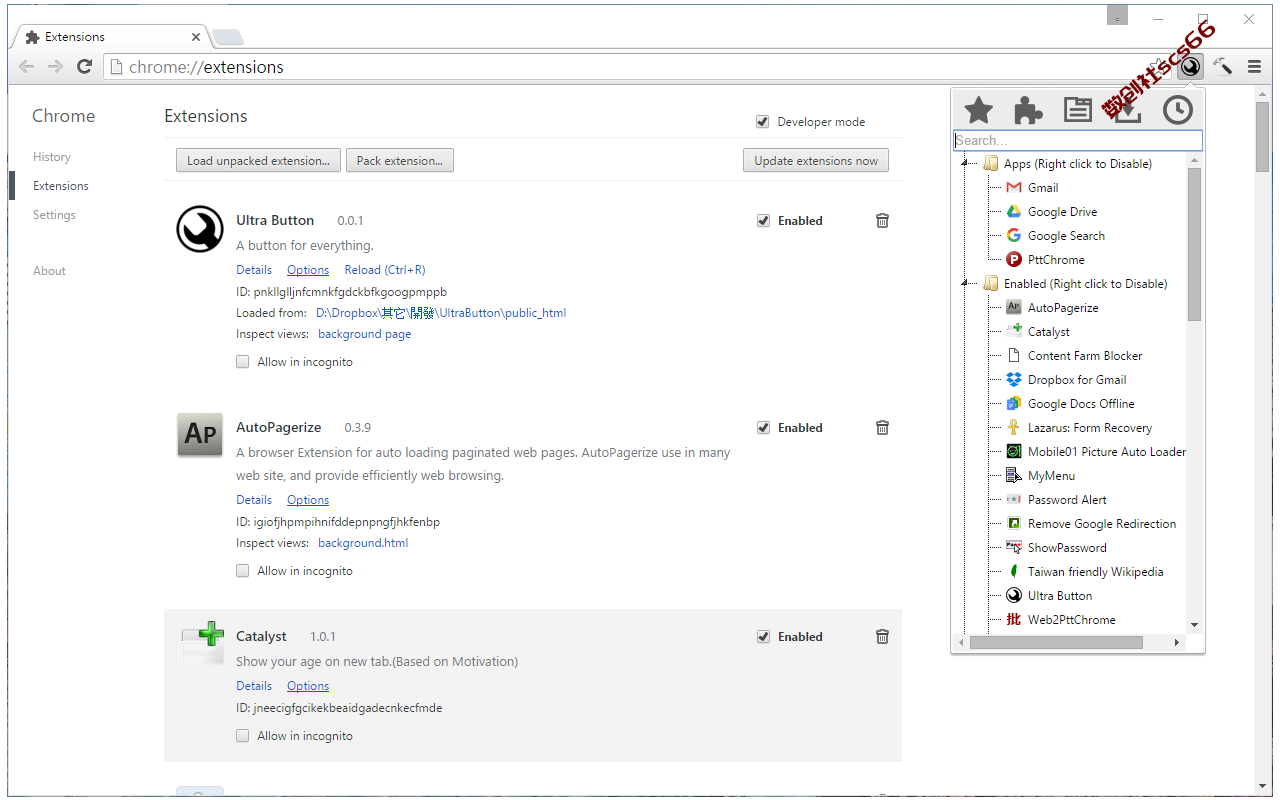Image resolution: width=1280 pixels, height=800 pixels.
Task: Open the Chrome hamburger menu
Action: pyautogui.click(x=1254, y=67)
